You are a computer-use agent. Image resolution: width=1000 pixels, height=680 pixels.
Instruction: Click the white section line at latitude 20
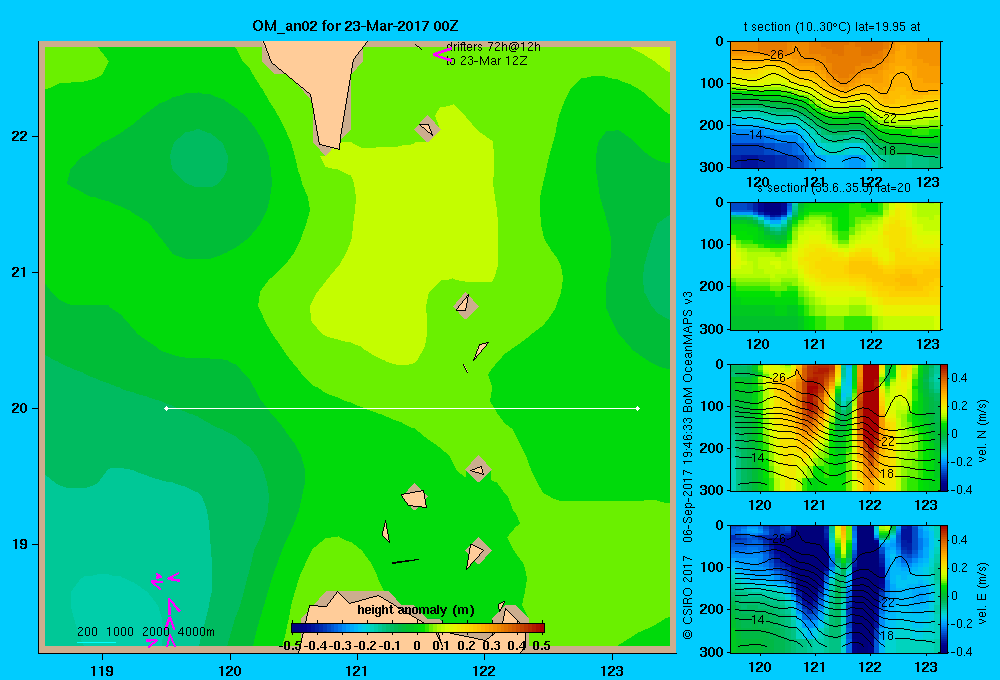(402, 408)
